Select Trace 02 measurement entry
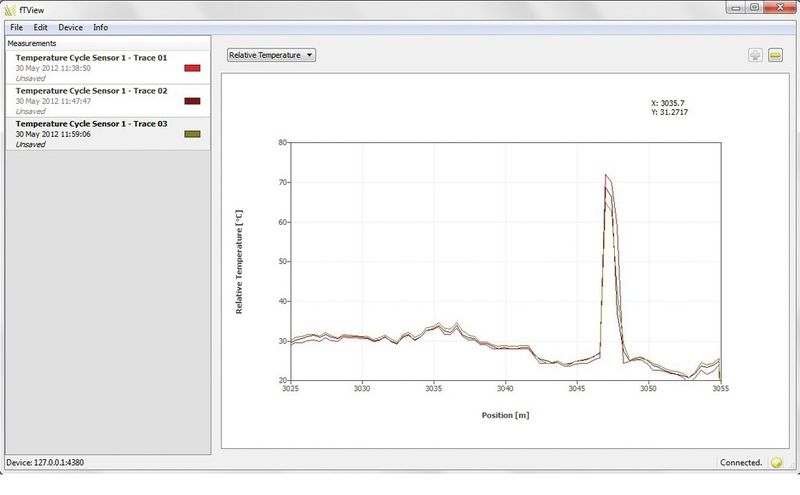This screenshot has height=495, width=800. point(91,100)
